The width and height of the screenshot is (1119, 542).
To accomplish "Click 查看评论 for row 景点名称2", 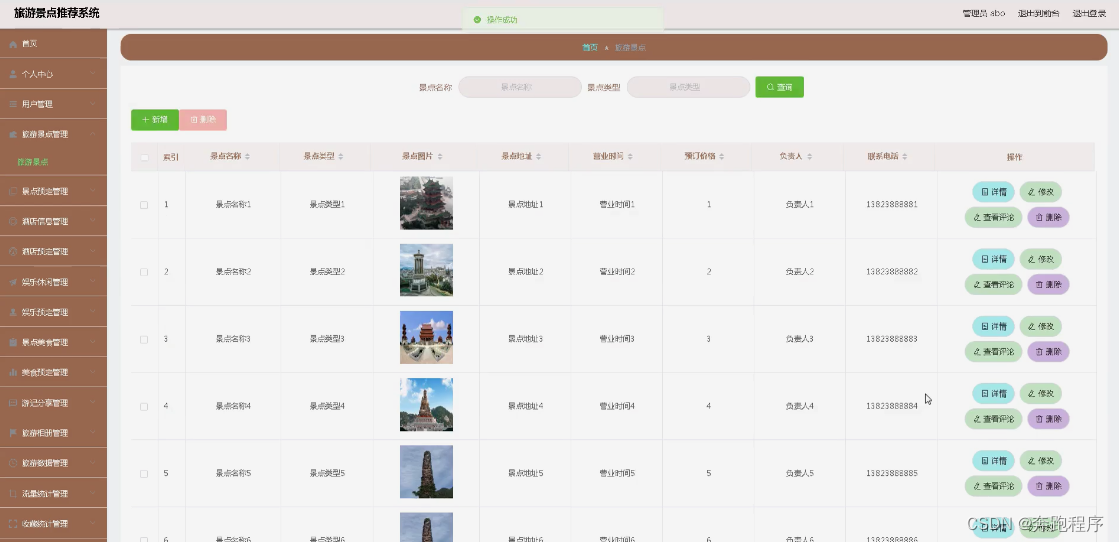I will click(x=993, y=284).
